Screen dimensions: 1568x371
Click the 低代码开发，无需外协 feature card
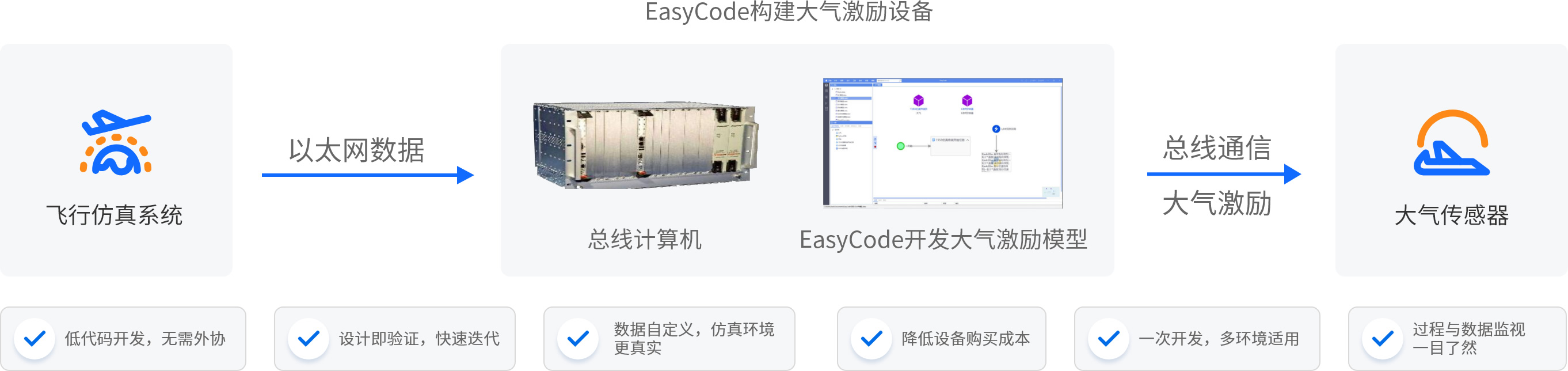point(123,339)
